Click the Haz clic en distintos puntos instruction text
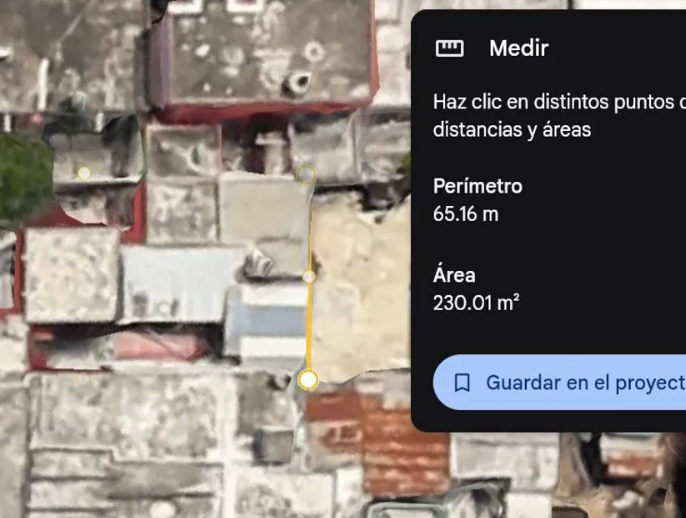This screenshot has height=518, width=686. [x=560, y=116]
